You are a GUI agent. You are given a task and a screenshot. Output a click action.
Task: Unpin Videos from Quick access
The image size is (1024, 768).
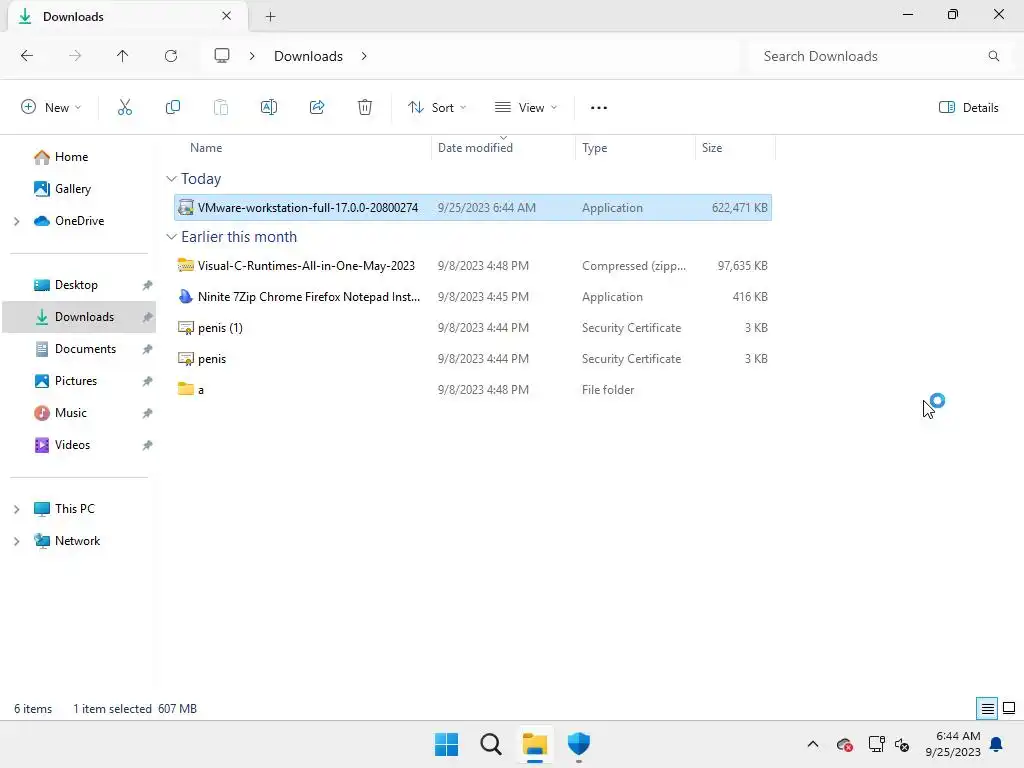[148, 445]
